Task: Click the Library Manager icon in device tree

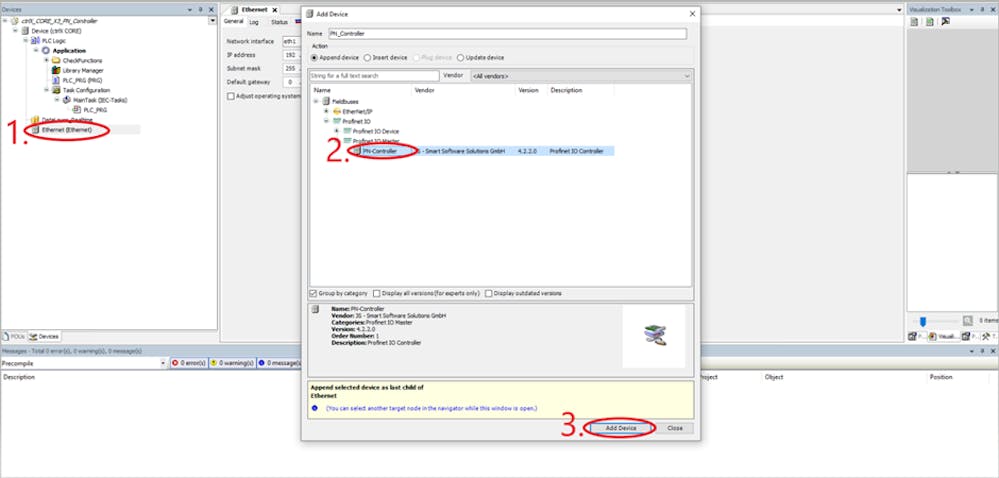Action: [x=56, y=70]
